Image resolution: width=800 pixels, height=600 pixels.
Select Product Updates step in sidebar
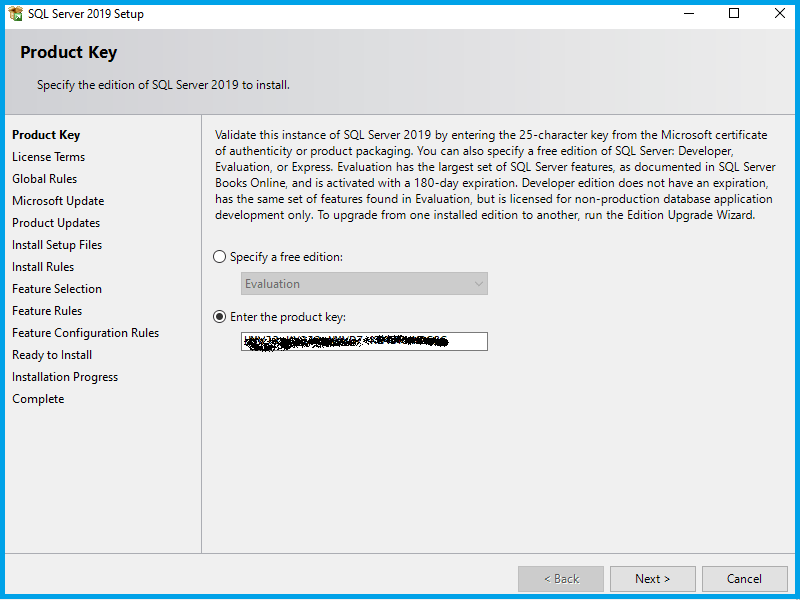coord(56,223)
